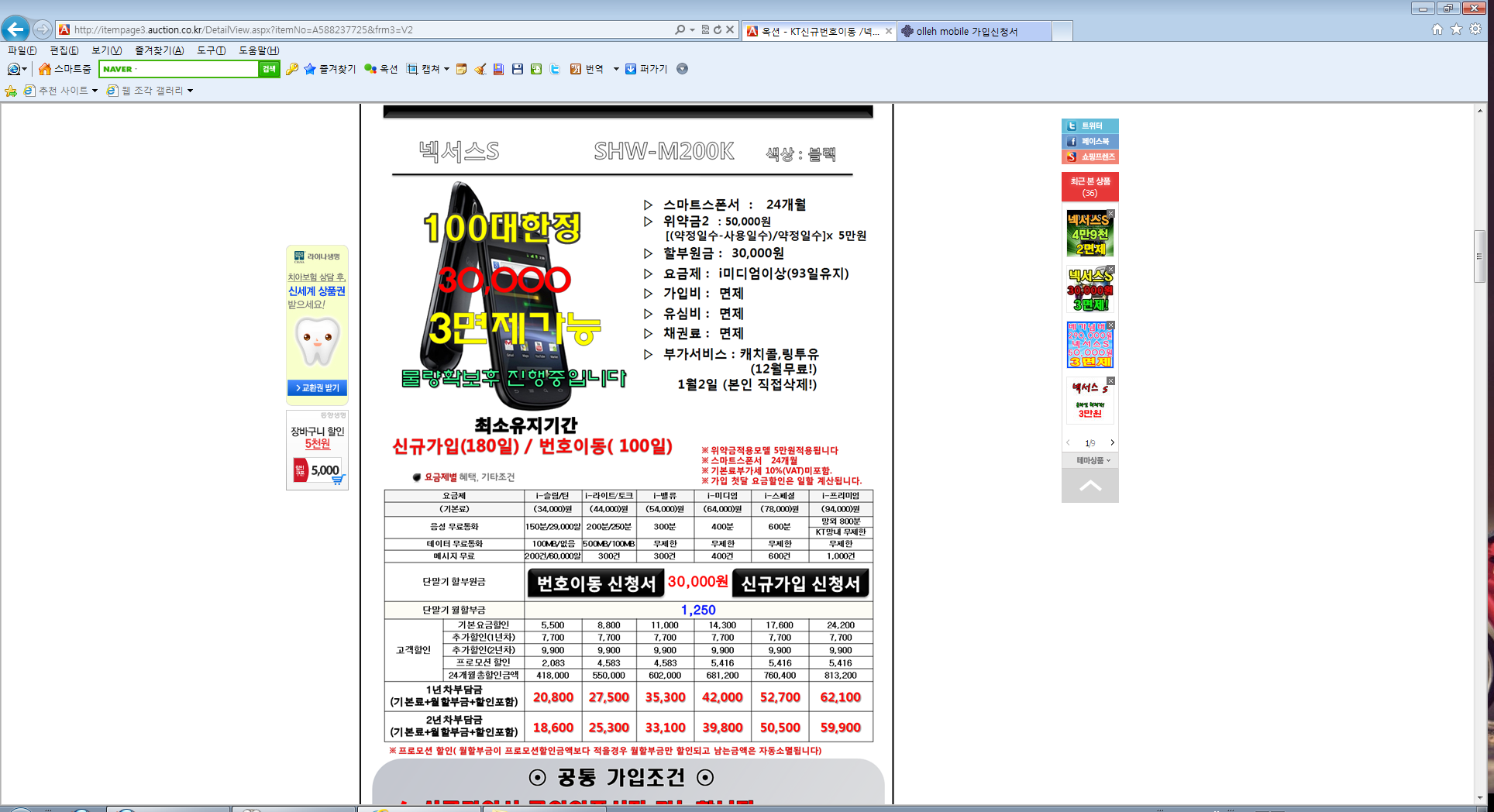Click the scrollbar down arrow

pyautogui.click(x=1479, y=798)
